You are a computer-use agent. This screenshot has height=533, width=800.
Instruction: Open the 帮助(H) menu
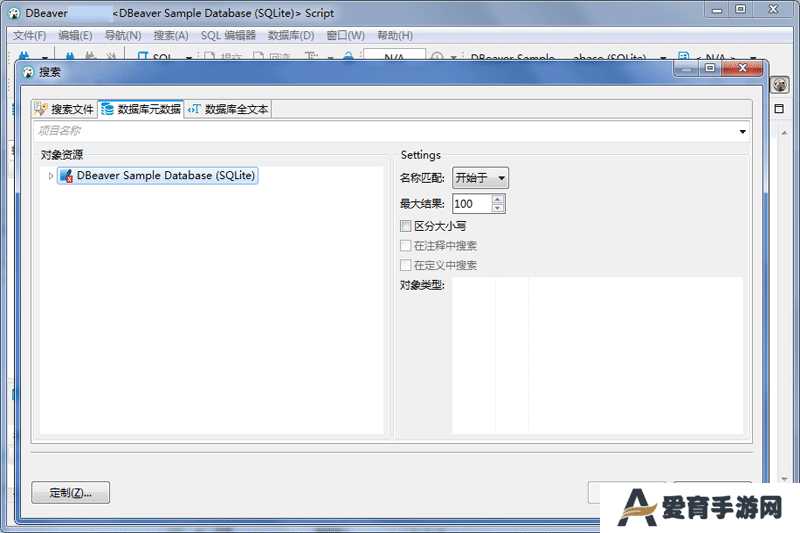click(395, 35)
